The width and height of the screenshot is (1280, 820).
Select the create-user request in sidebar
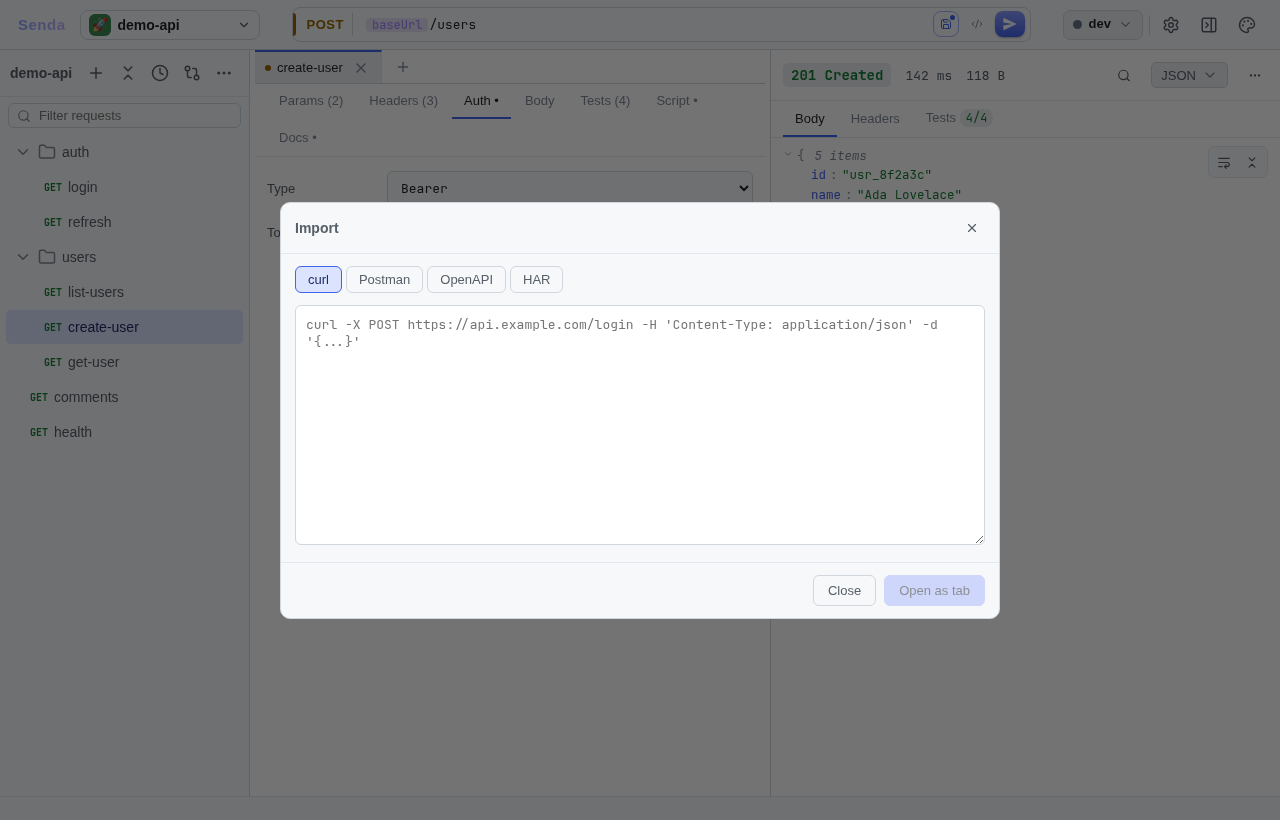(124, 327)
